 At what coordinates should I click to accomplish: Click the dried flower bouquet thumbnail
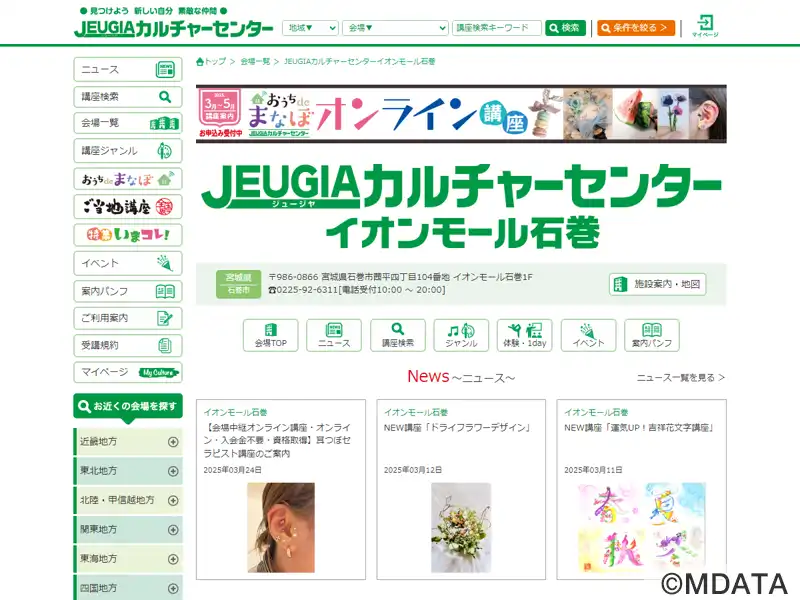tap(461, 528)
